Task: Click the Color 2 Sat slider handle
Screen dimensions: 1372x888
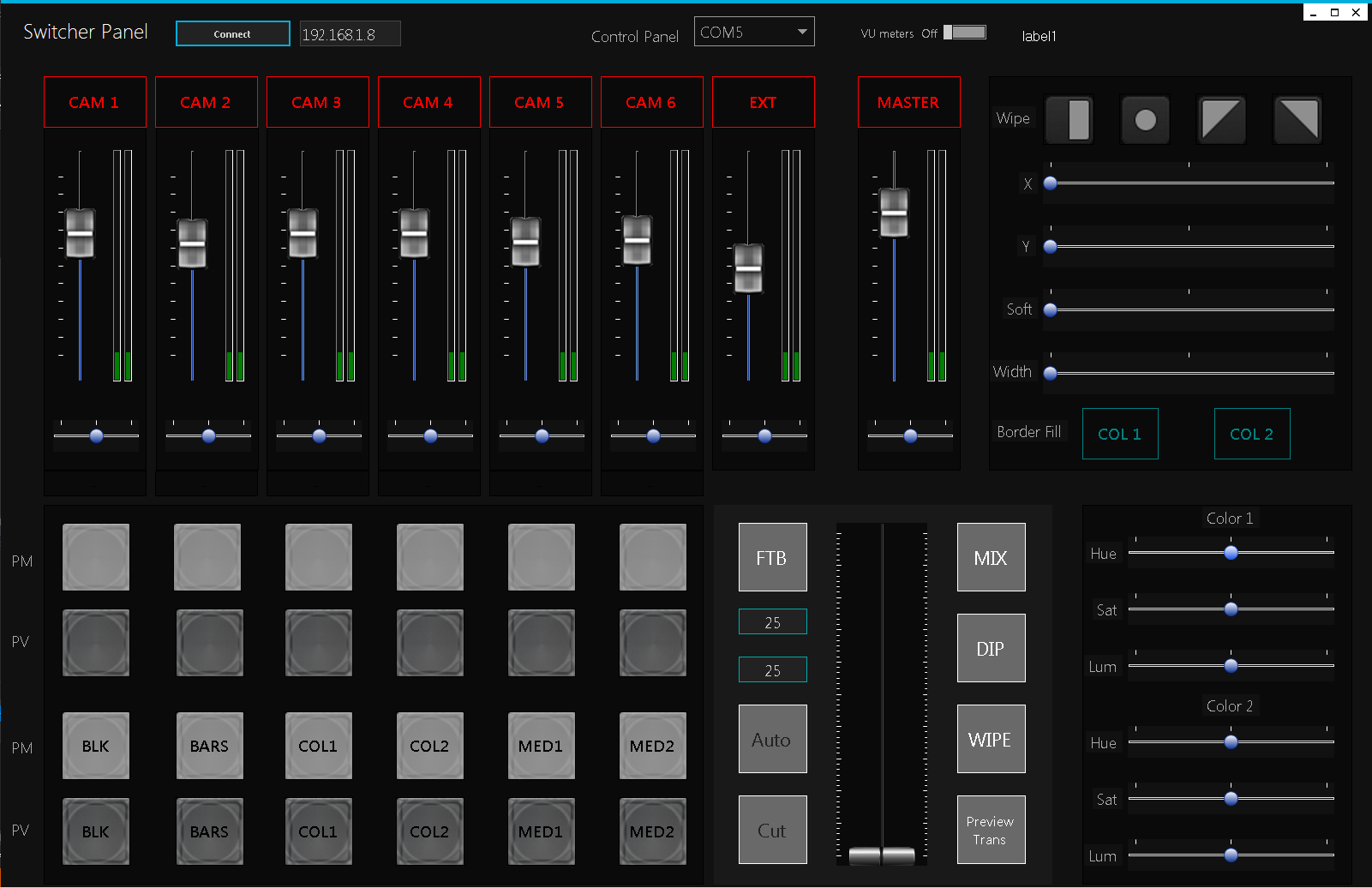Action: point(1231,799)
